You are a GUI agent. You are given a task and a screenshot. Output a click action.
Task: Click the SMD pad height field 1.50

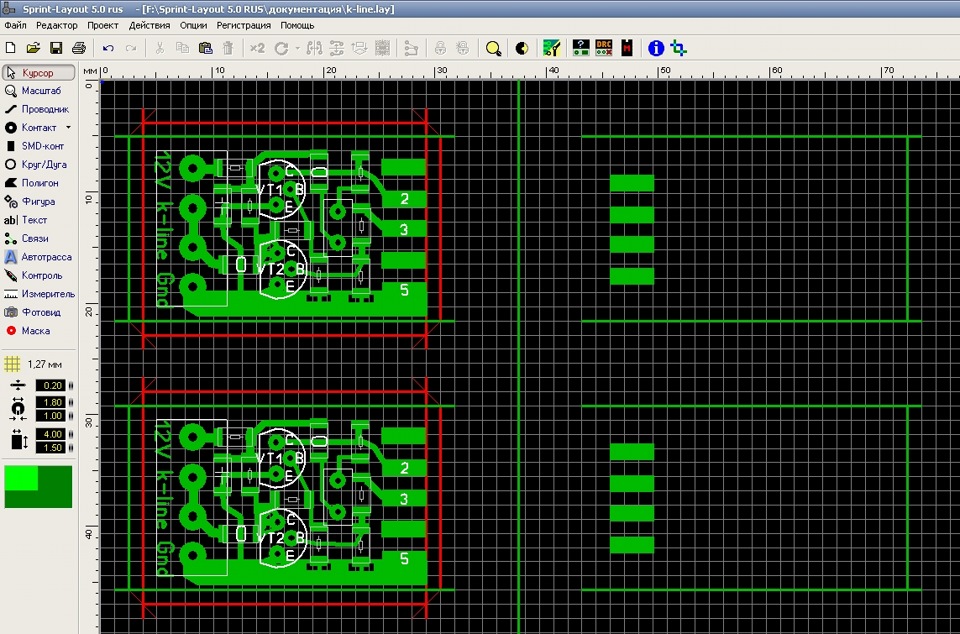50,448
